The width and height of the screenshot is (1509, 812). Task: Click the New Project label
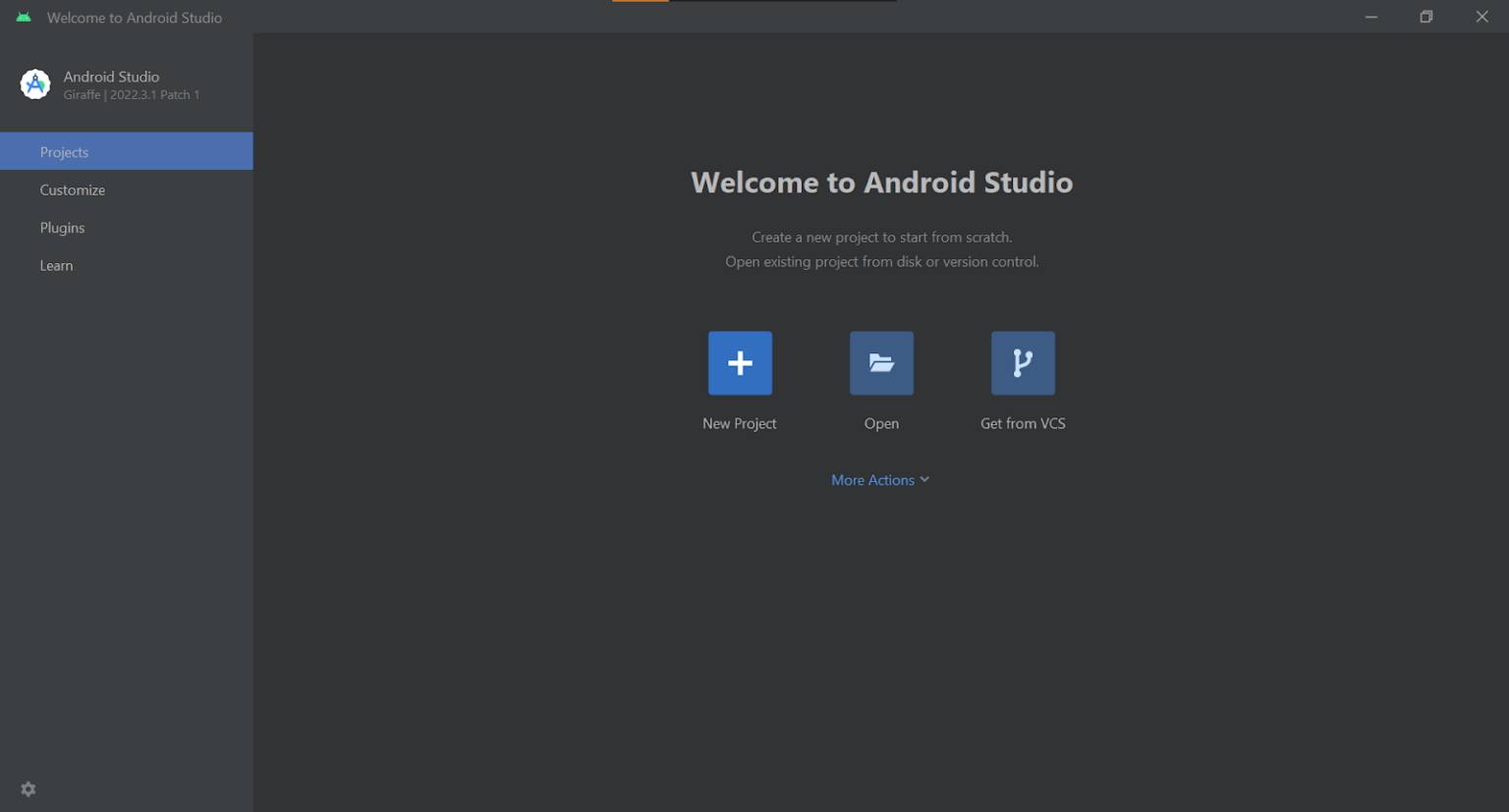tap(740, 423)
